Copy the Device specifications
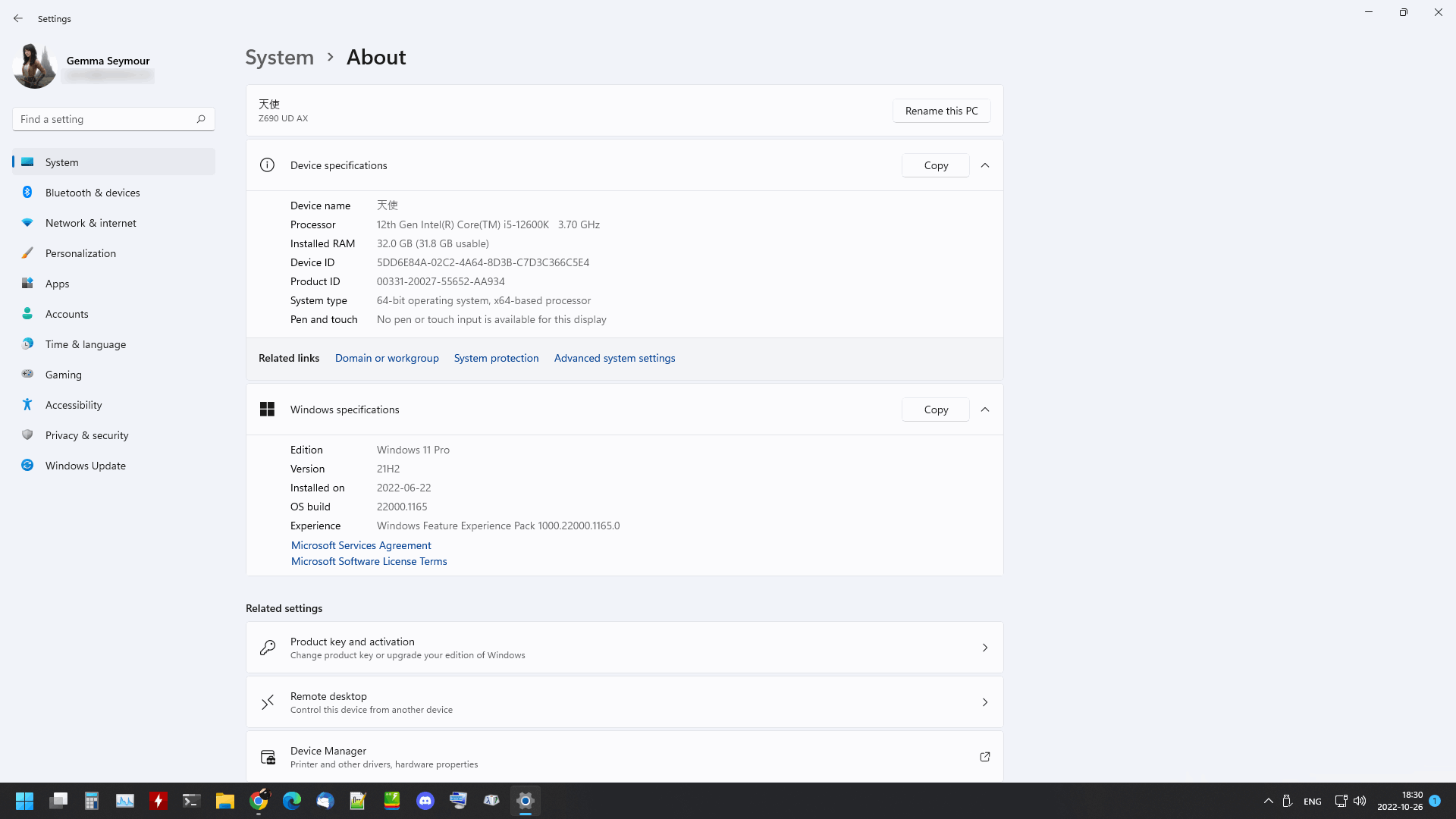The width and height of the screenshot is (1456, 819). pyautogui.click(x=936, y=165)
